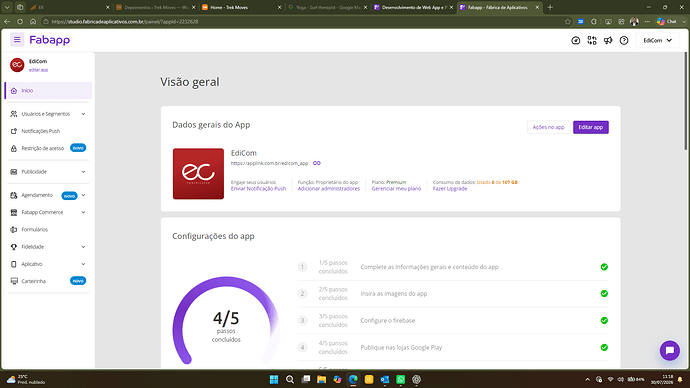This screenshot has height=388, width=690.
Task: Expand the Publicidade sidebar section
Action: [48, 172]
